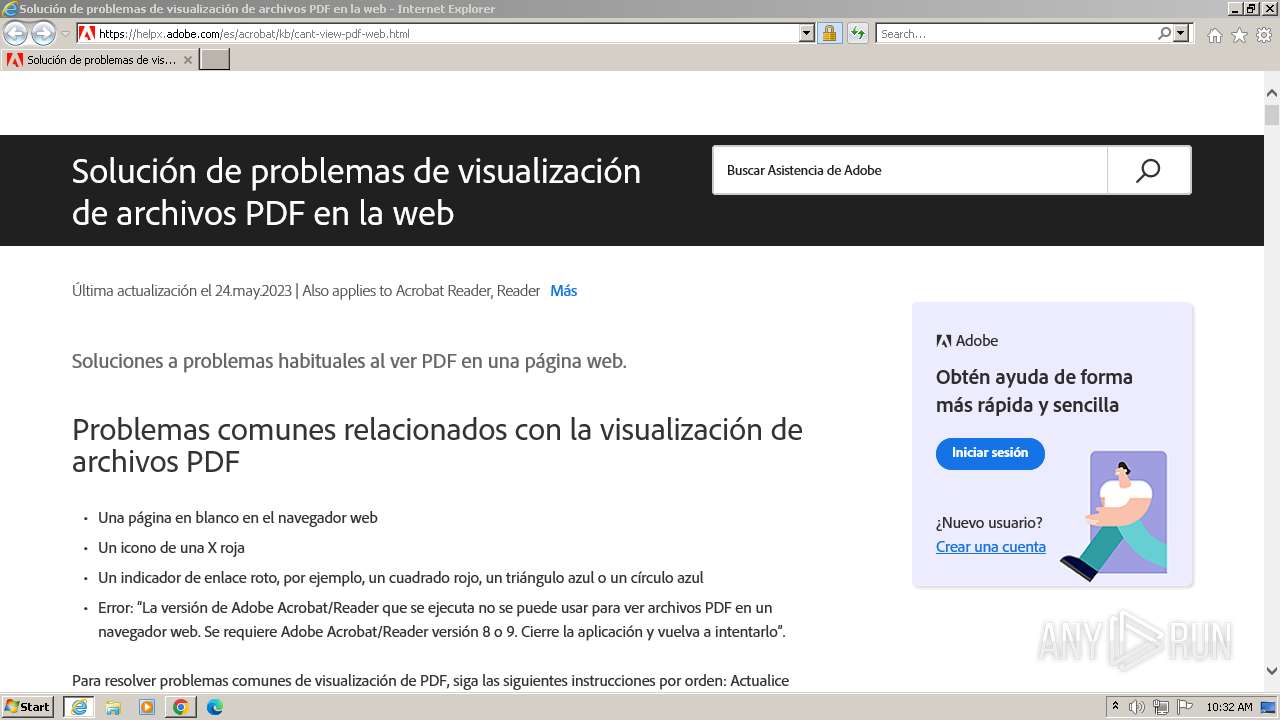Click the magnifier in browser search box
1280x720 pixels.
(x=1164, y=33)
